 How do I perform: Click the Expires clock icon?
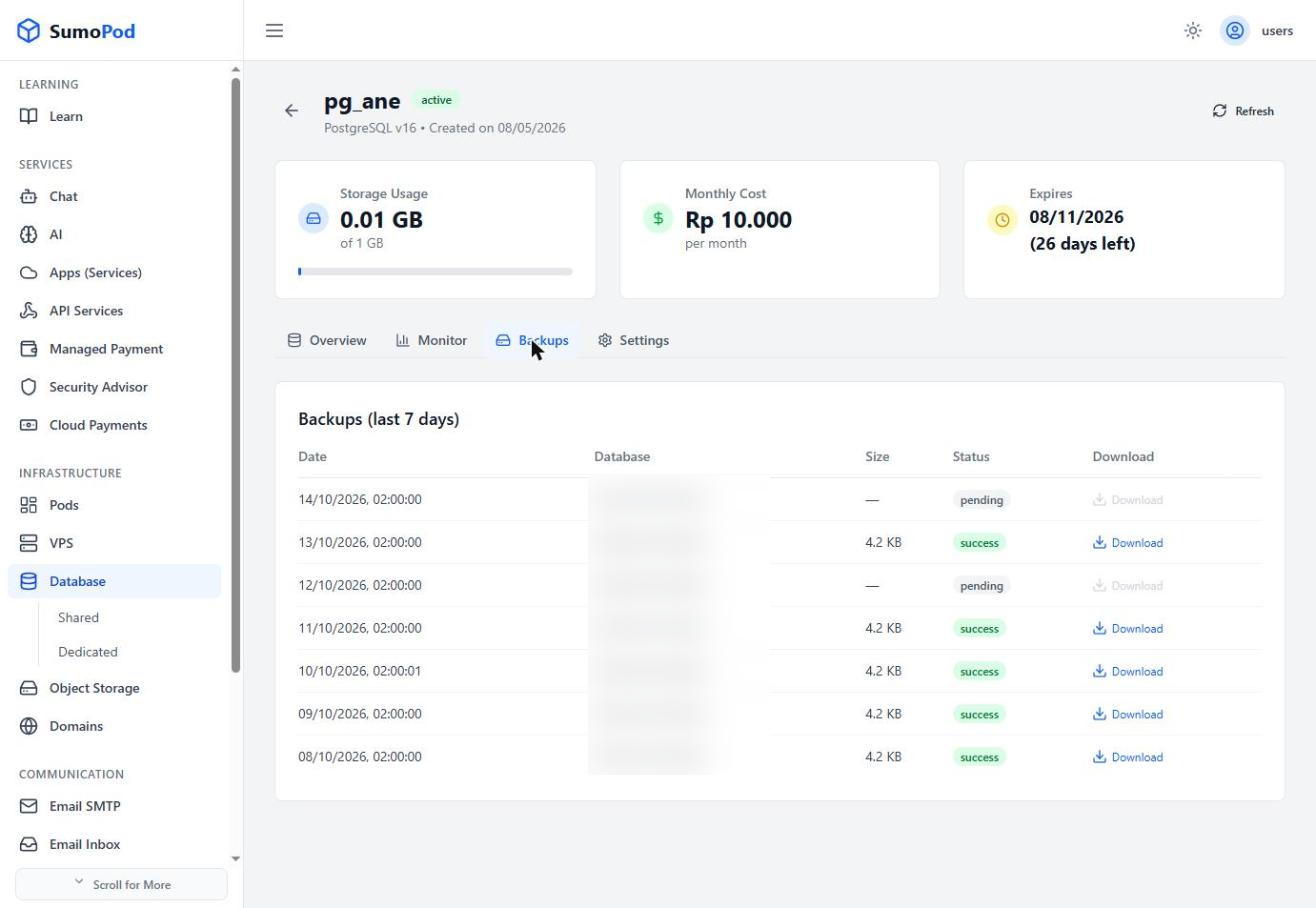(1002, 220)
